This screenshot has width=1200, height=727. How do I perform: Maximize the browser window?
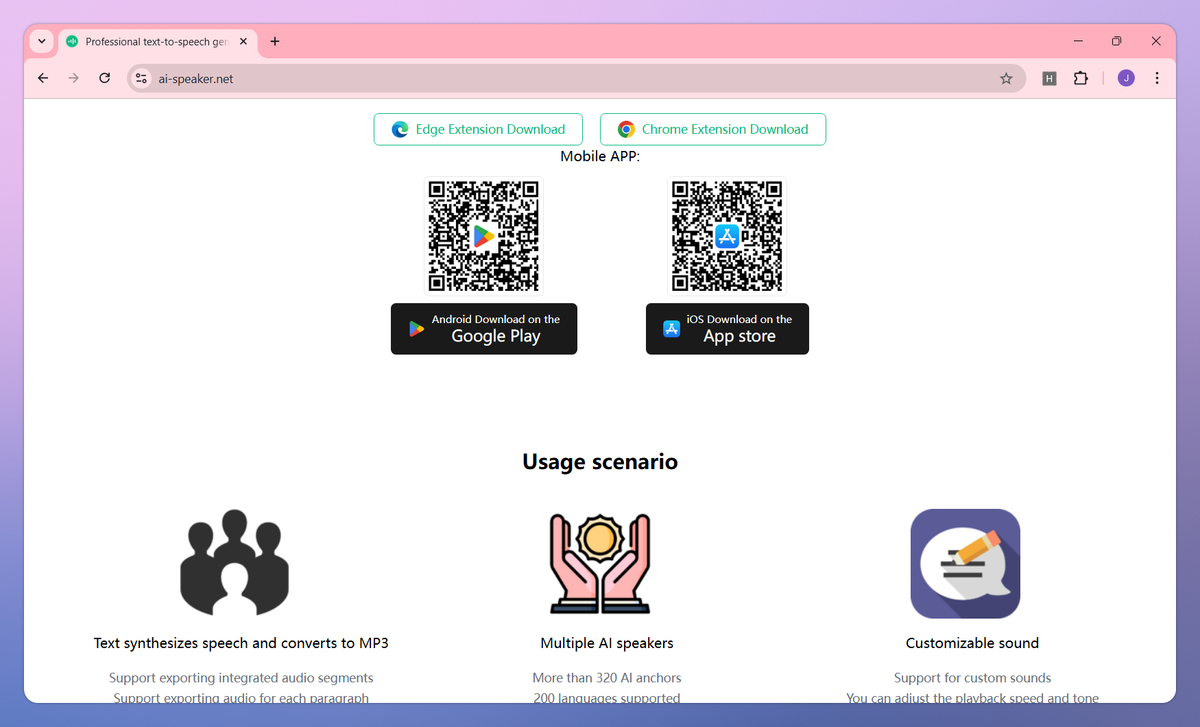1117,41
